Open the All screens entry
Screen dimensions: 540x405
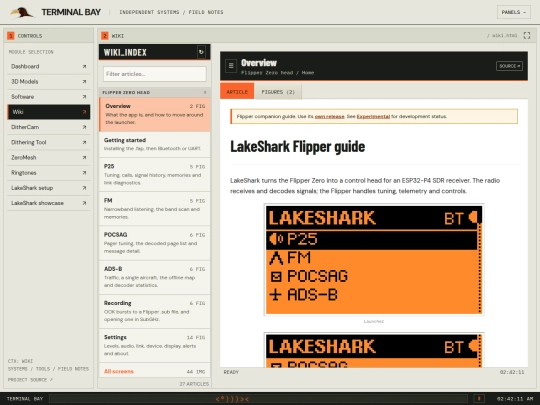click(x=154, y=371)
